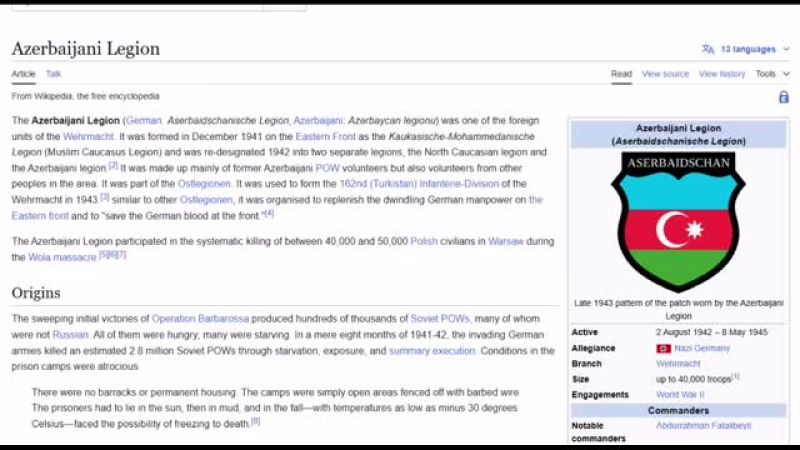Image resolution: width=800 pixels, height=450 pixels.
Task: Follow the Wehrmacht link in first paragraph
Action: [90, 136]
